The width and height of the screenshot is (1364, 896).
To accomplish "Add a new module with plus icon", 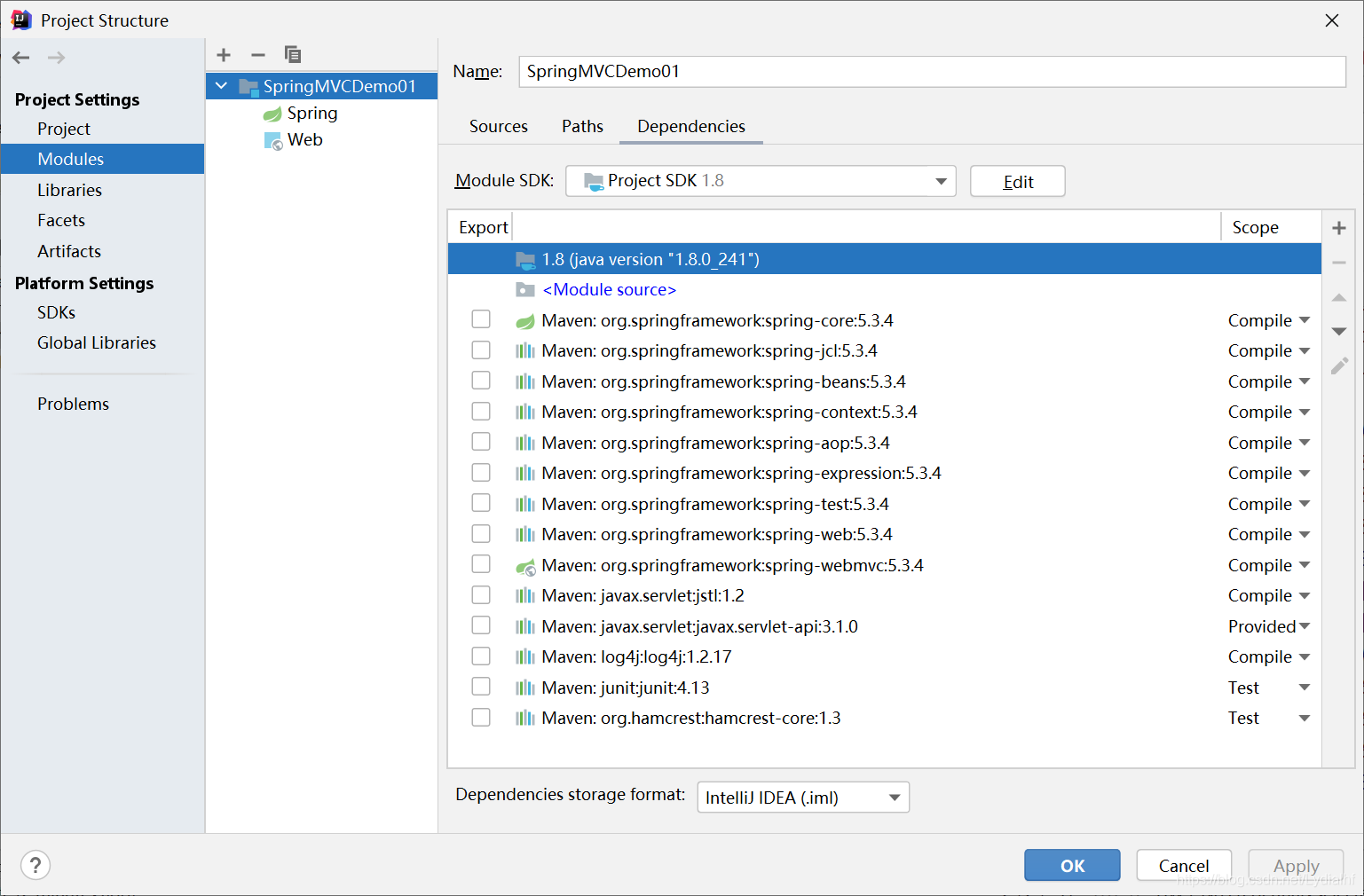I will pyautogui.click(x=224, y=55).
